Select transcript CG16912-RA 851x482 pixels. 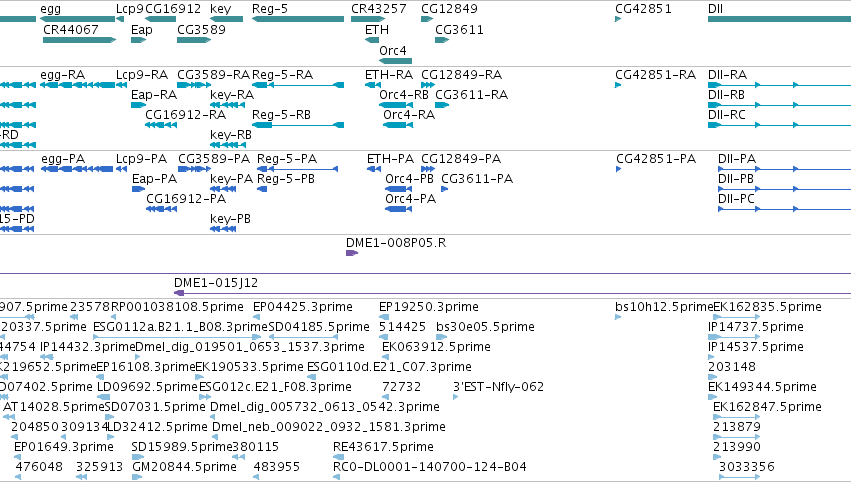coord(160,125)
